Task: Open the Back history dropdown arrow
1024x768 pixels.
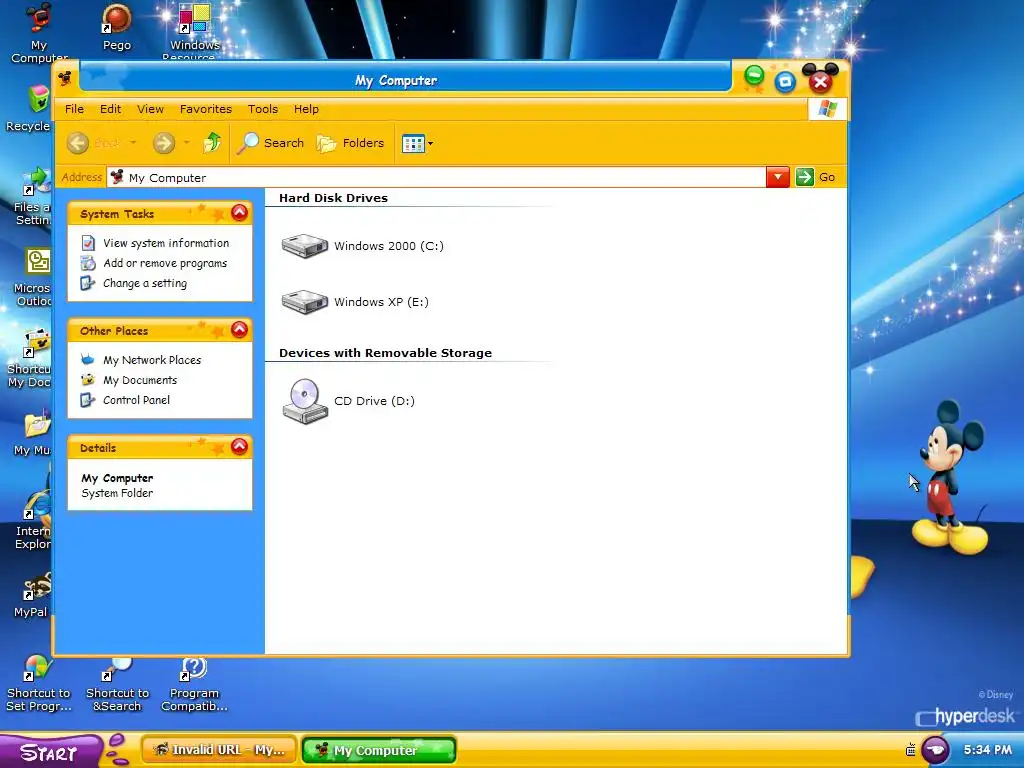Action: 133,142
